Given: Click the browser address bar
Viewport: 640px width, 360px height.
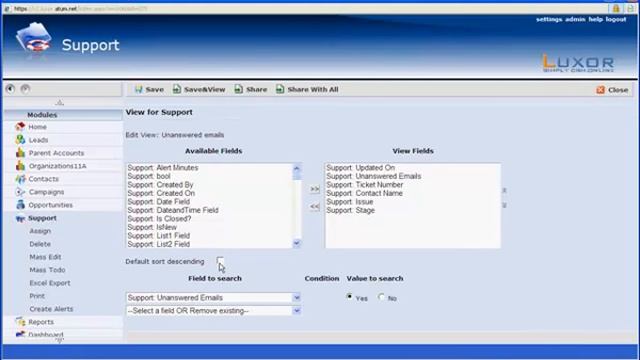Looking at the screenshot, I should pyautogui.click(x=306, y=9).
